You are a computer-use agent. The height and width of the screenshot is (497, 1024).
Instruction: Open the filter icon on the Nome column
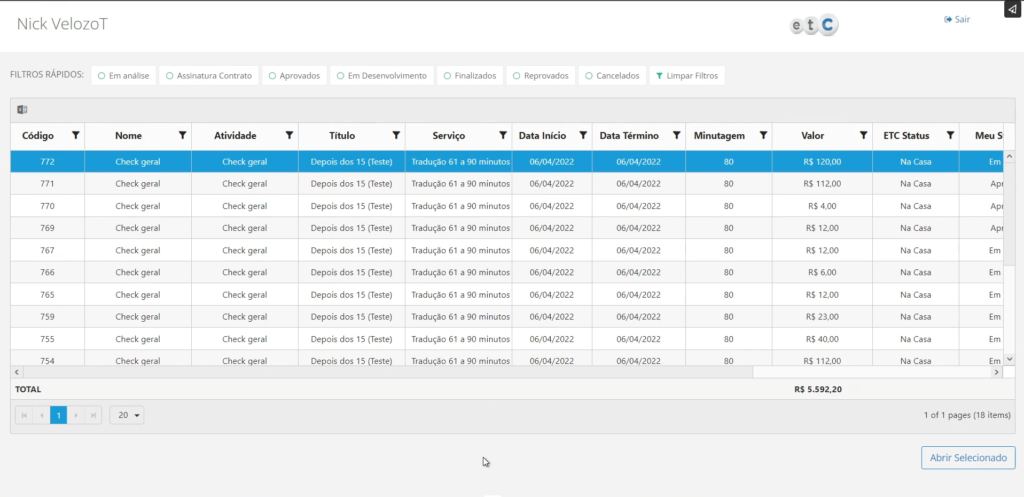point(182,135)
